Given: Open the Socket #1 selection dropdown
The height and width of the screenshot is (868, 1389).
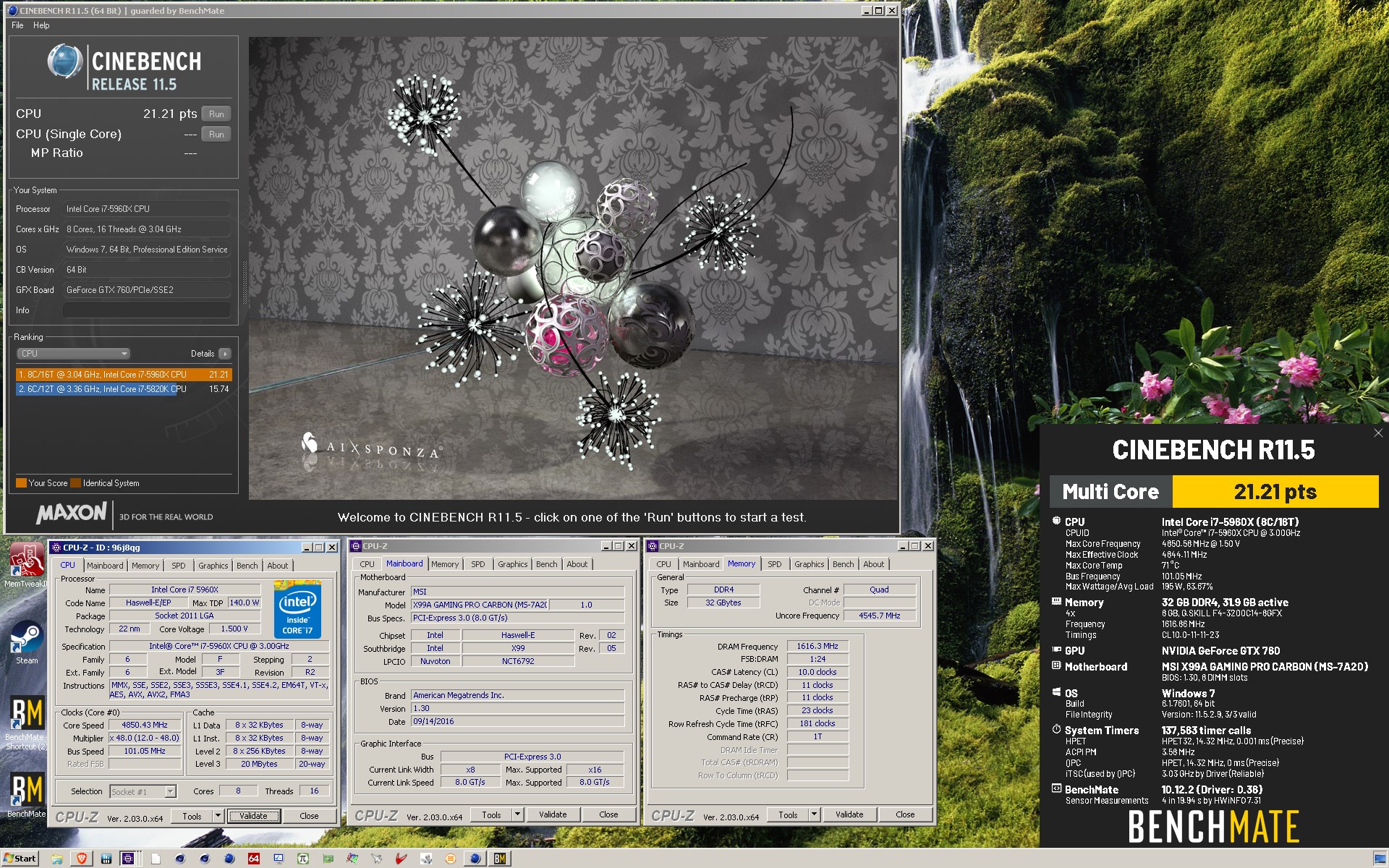Looking at the screenshot, I should (x=143, y=791).
